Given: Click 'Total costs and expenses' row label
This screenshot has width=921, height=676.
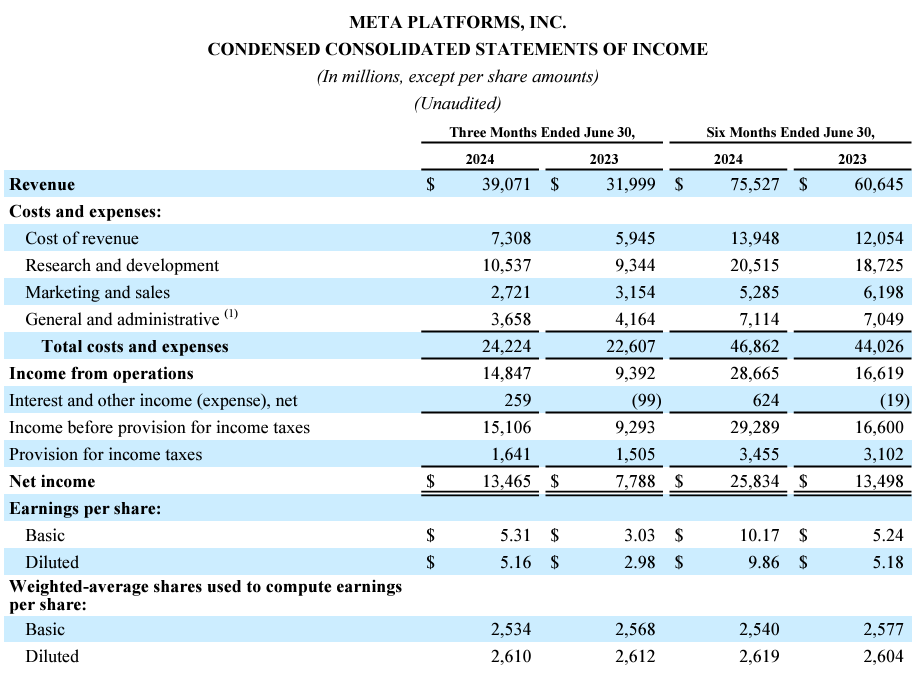Looking at the screenshot, I should (135, 347).
